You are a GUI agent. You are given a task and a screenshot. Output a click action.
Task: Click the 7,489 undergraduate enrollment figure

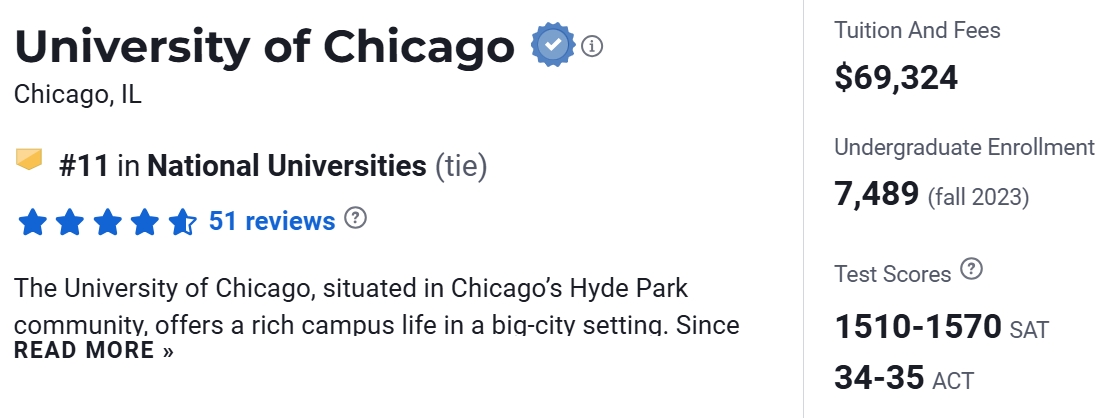[877, 194]
